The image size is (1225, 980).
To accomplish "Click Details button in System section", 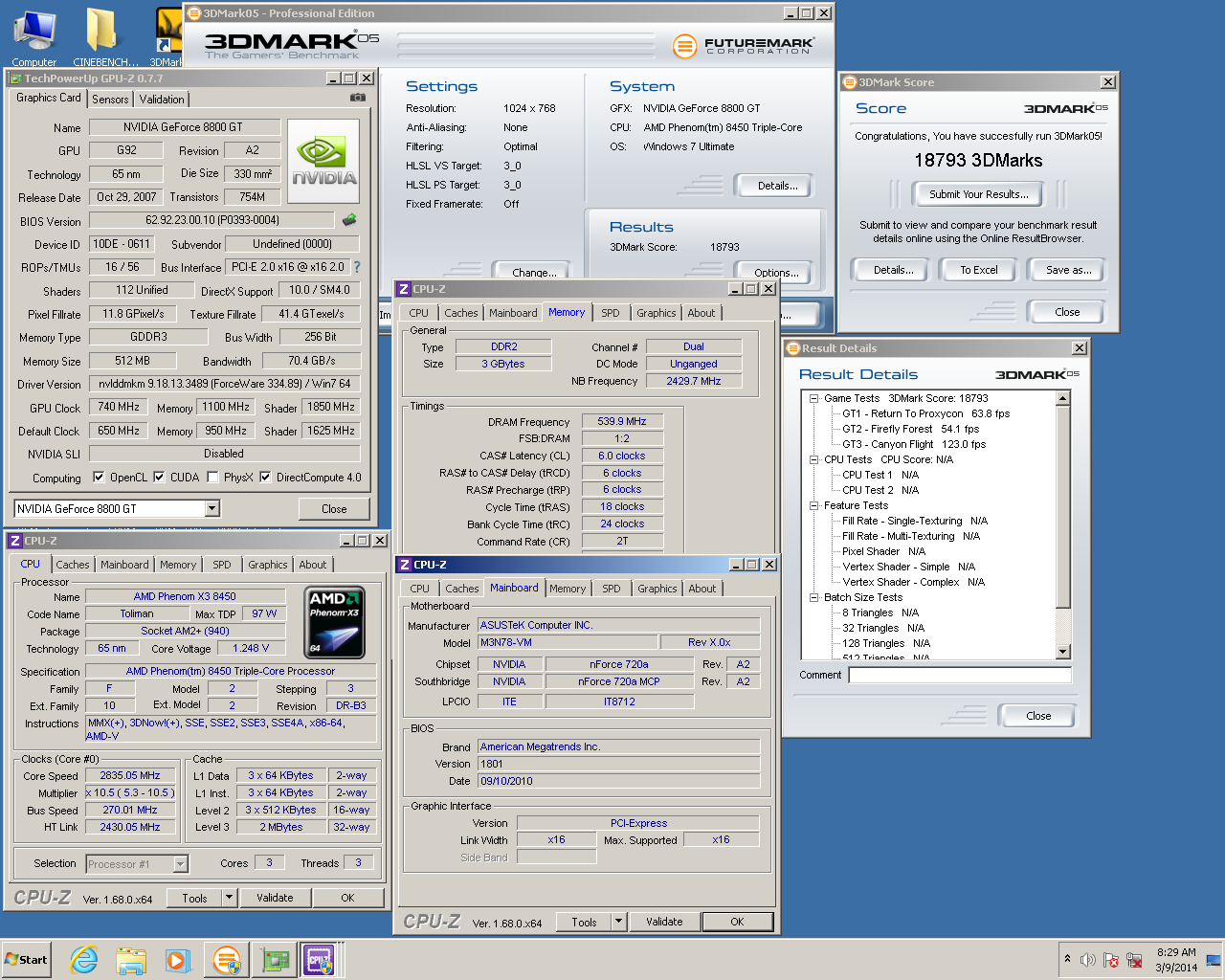I will point(777,186).
